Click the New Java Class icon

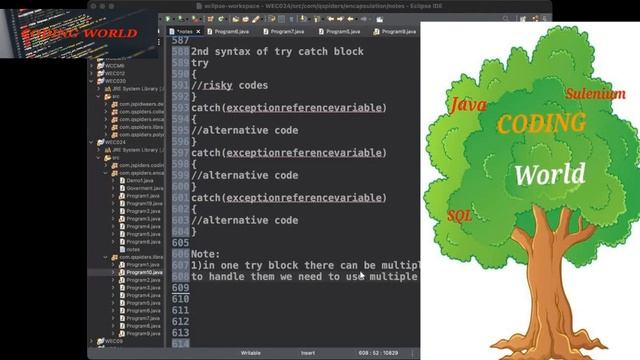pos(221,19)
